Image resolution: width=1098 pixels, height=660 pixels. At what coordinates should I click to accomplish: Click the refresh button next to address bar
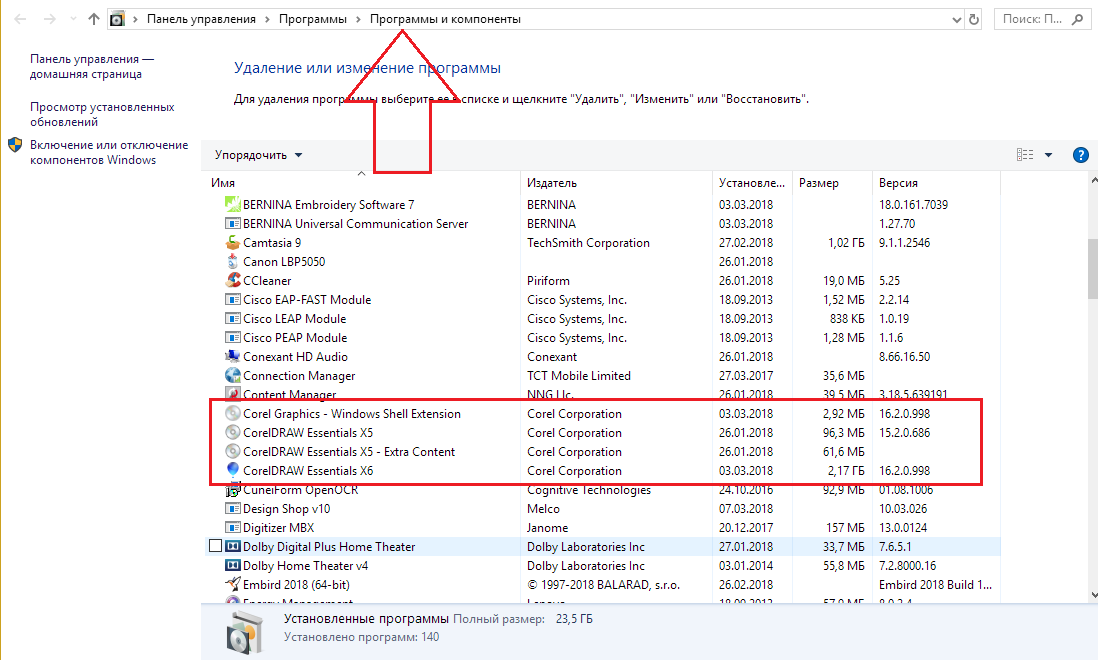976,19
